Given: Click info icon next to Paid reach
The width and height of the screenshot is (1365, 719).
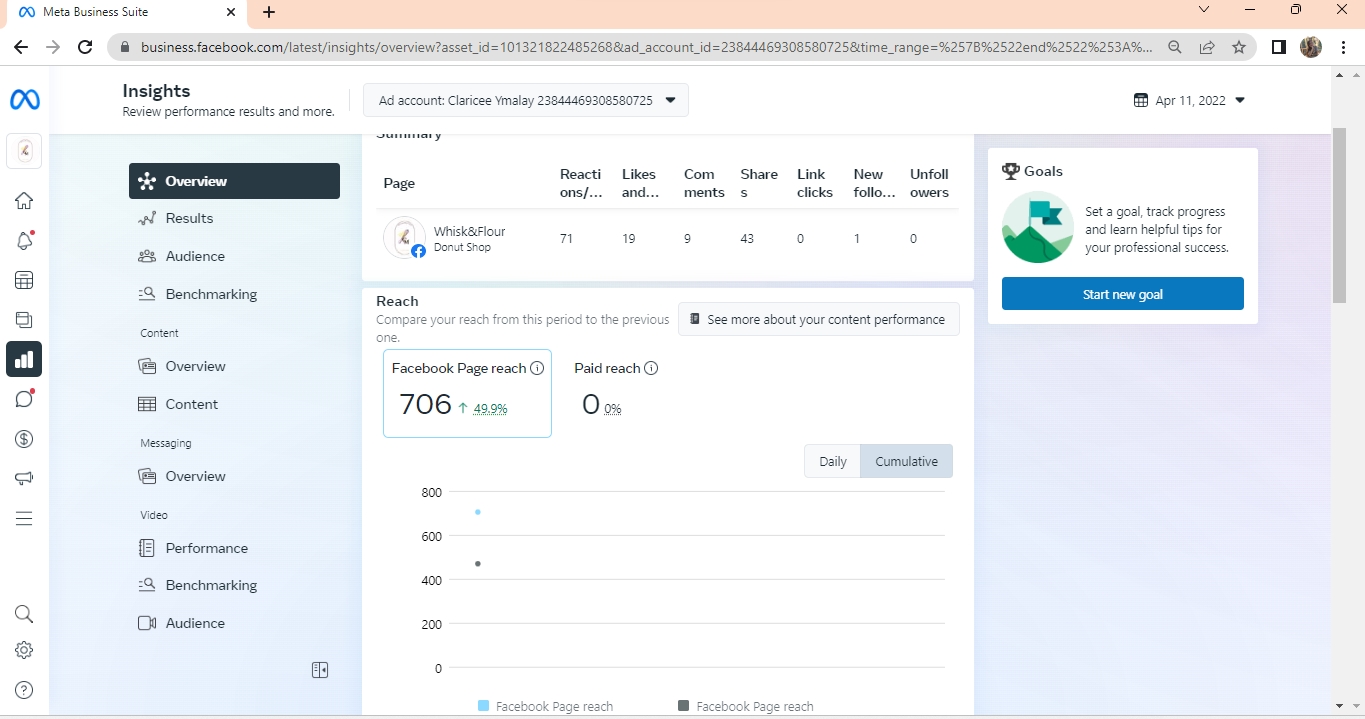Looking at the screenshot, I should [x=651, y=368].
